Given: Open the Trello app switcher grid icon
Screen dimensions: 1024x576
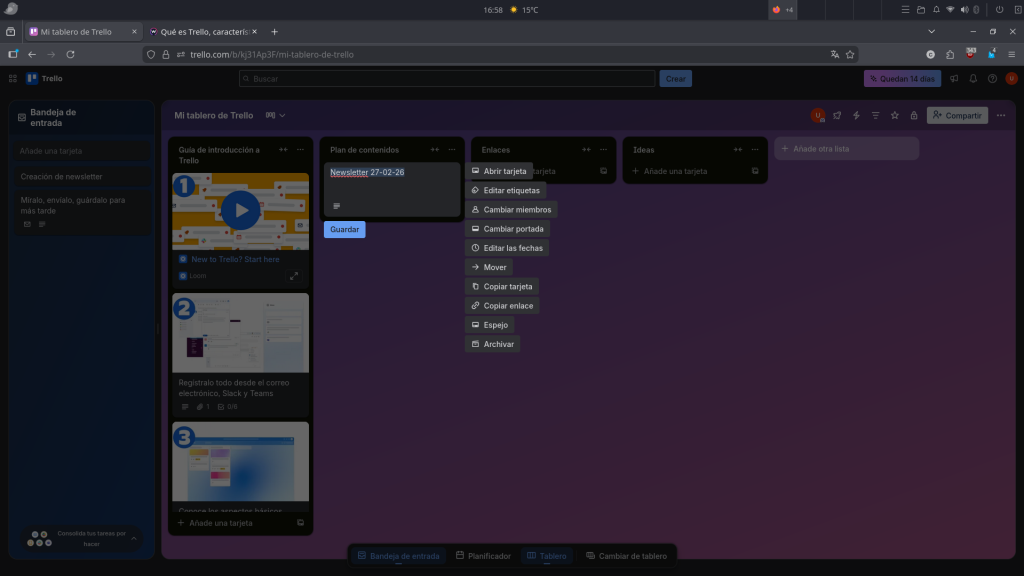Looking at the screenshot, I should pos(13,78).
